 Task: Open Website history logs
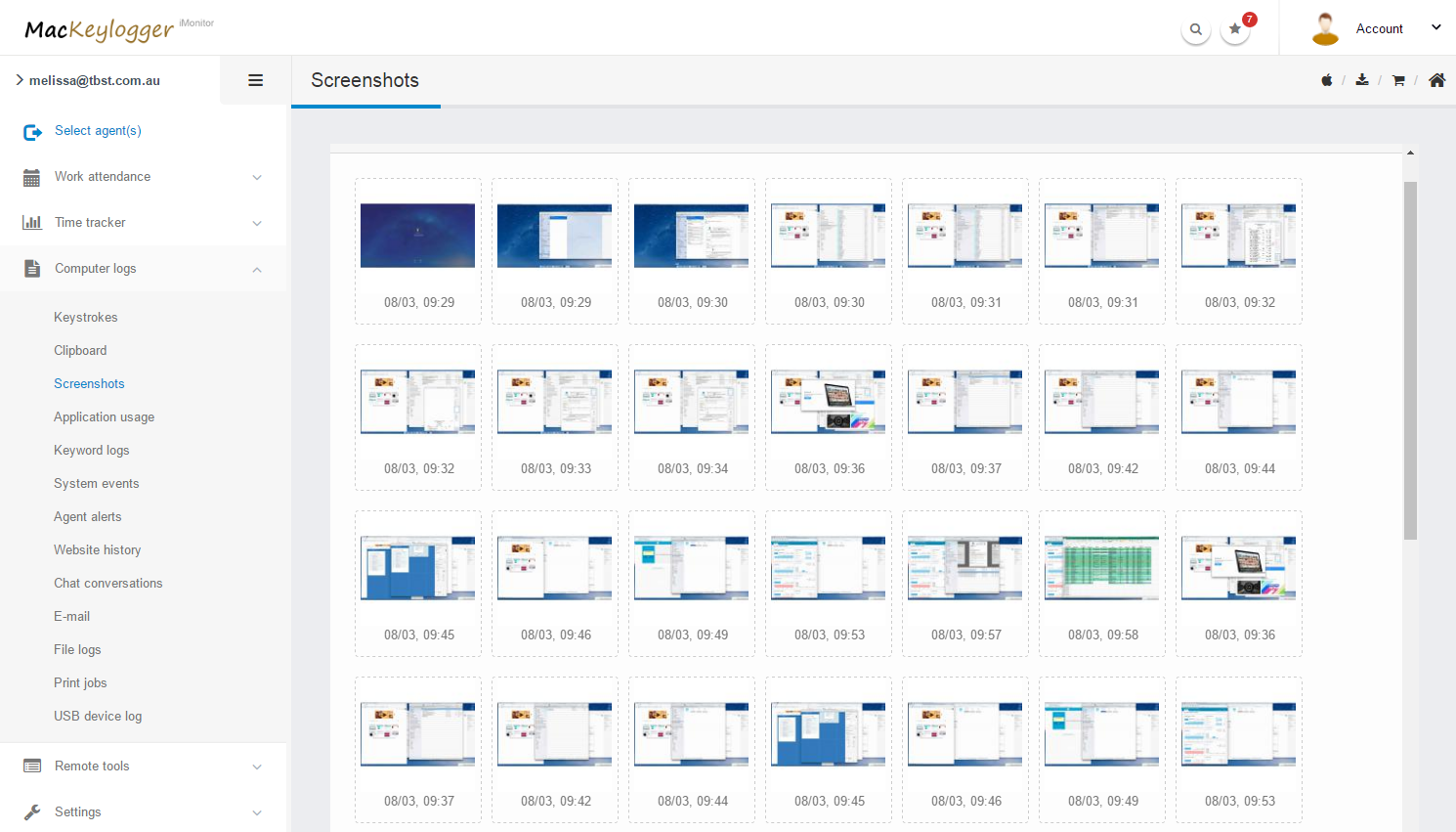tap(98, 550)
